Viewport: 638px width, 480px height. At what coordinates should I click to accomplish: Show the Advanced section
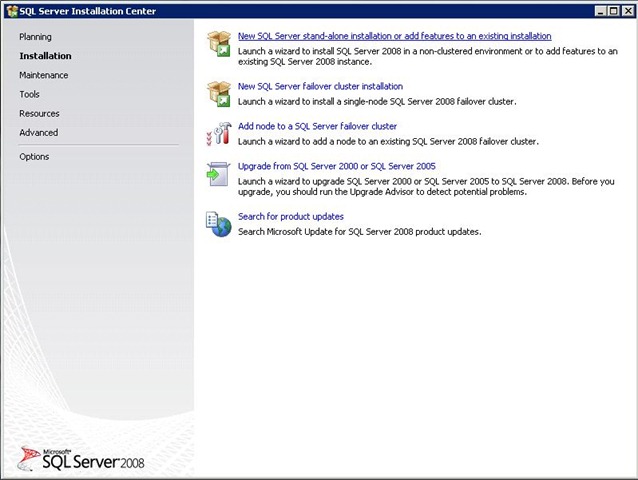(39, 132)
